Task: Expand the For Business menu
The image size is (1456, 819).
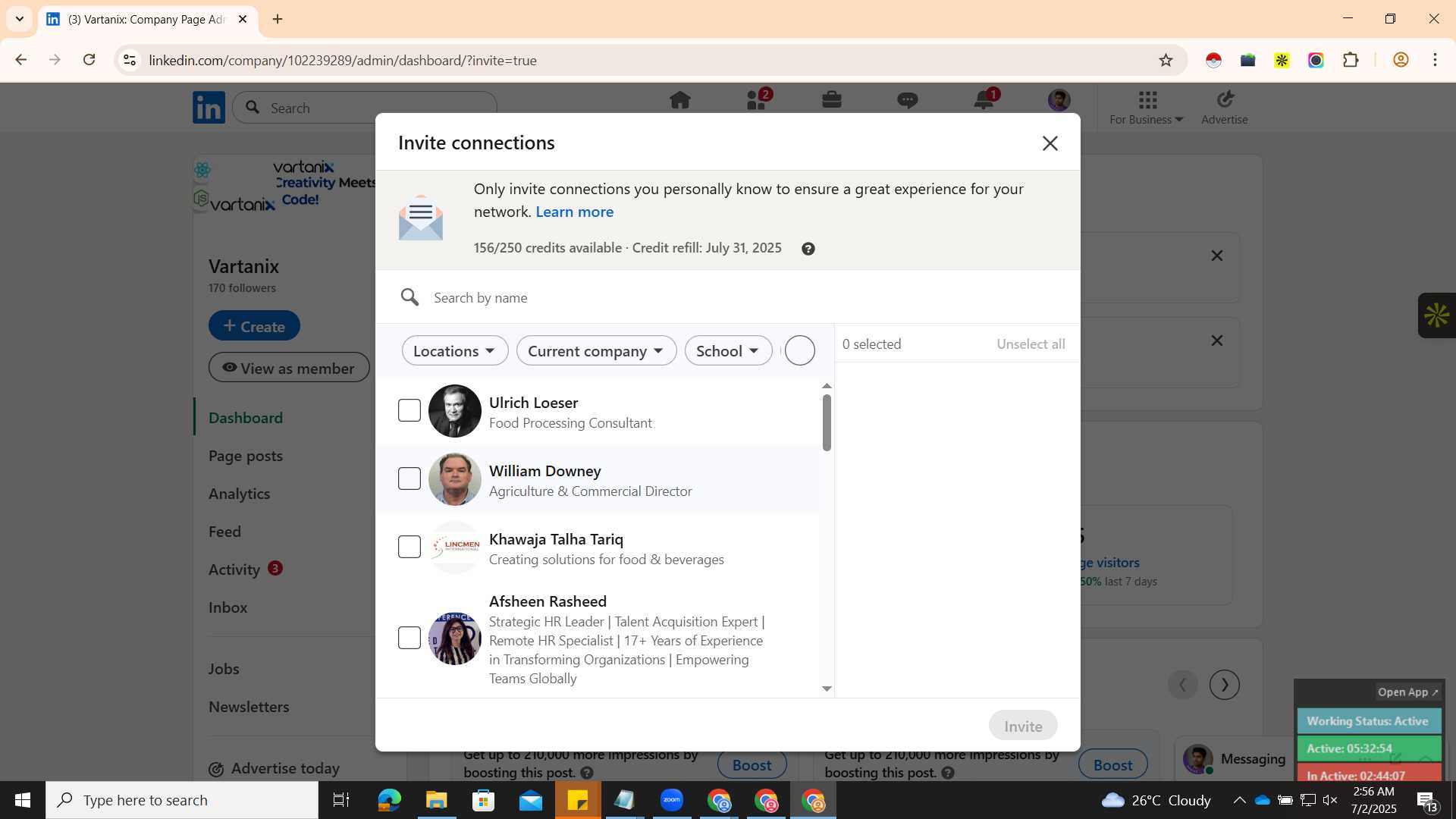Action: point(1146,107)
